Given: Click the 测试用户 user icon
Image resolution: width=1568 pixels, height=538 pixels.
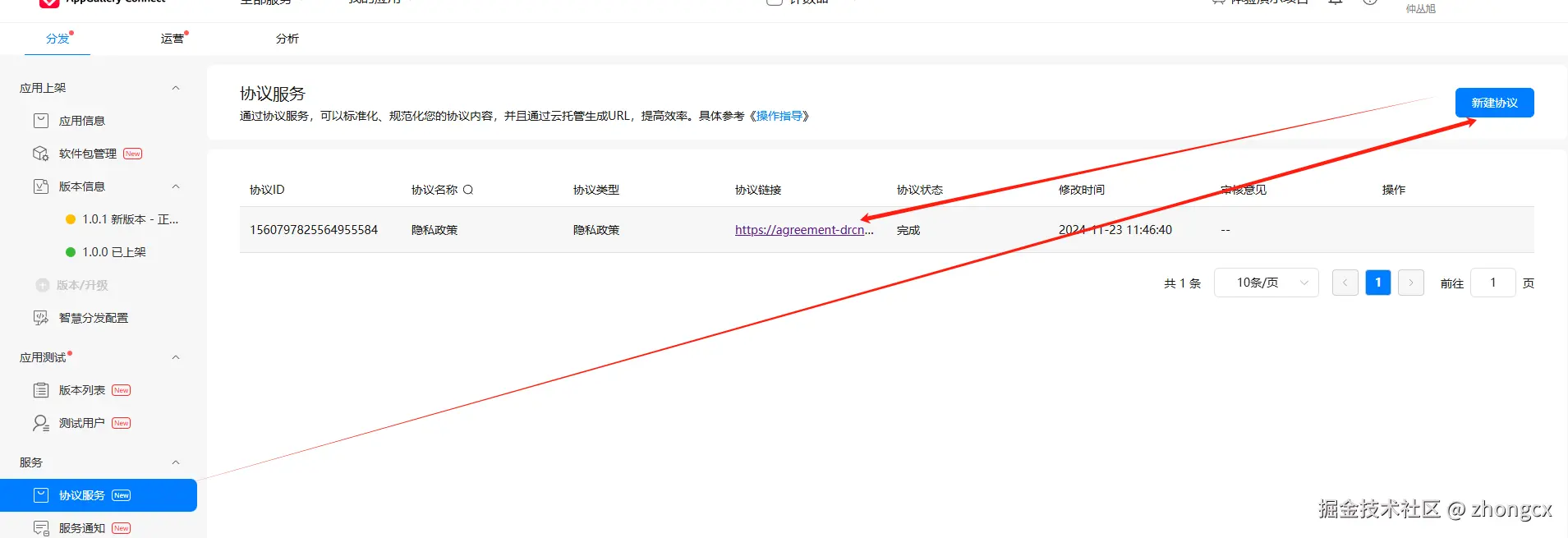Looking at the screenshot, I should [x=41, y=423].
